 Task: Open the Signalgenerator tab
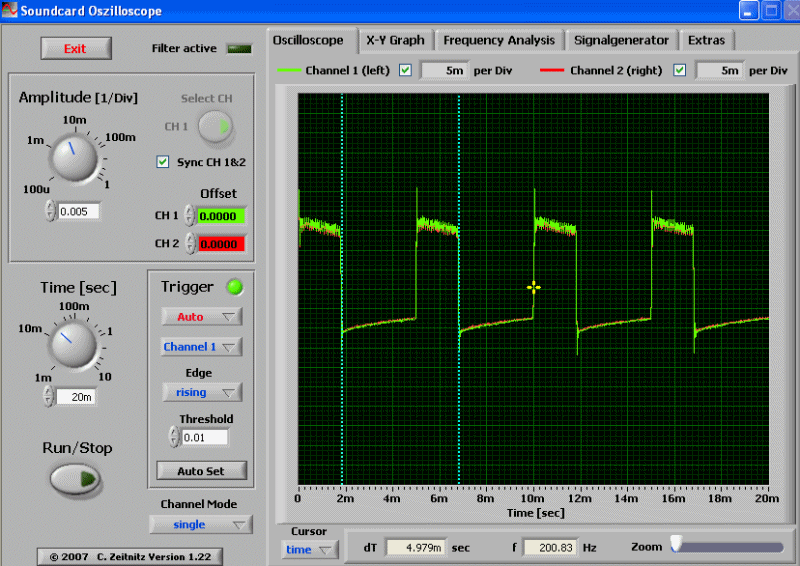click(x=621, y=41)
